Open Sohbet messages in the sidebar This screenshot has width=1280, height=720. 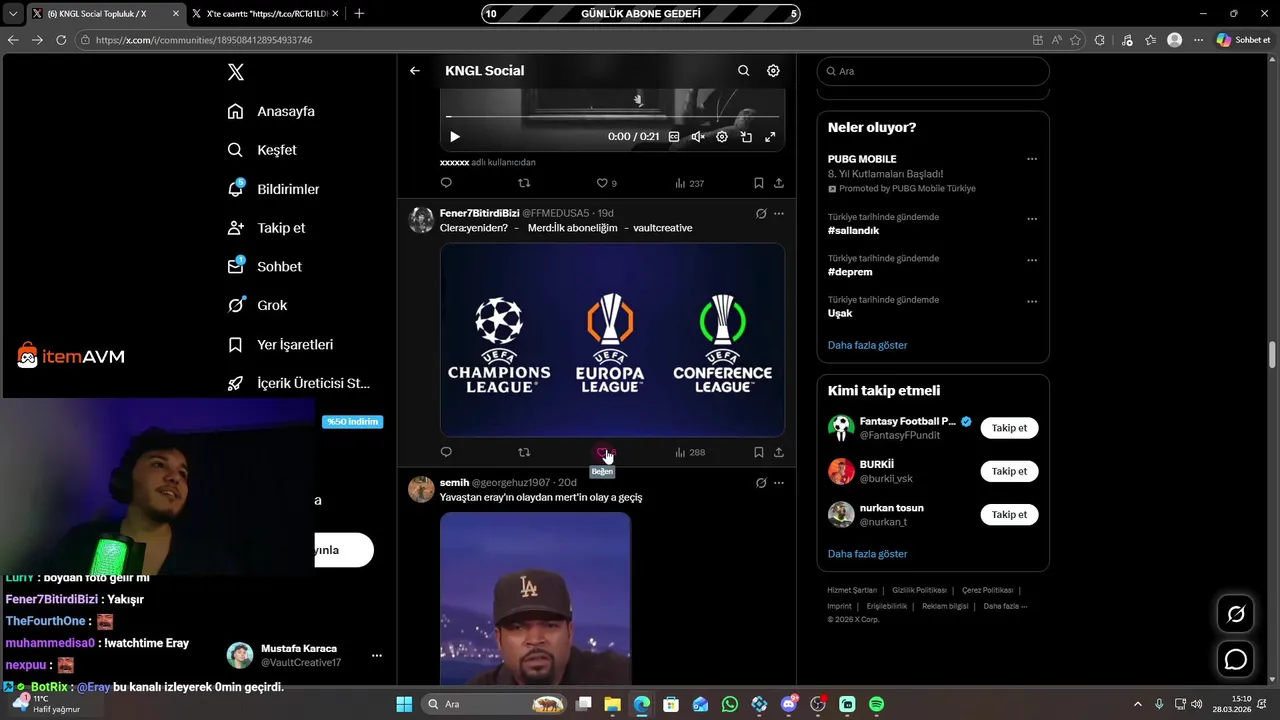click(264, 267)
